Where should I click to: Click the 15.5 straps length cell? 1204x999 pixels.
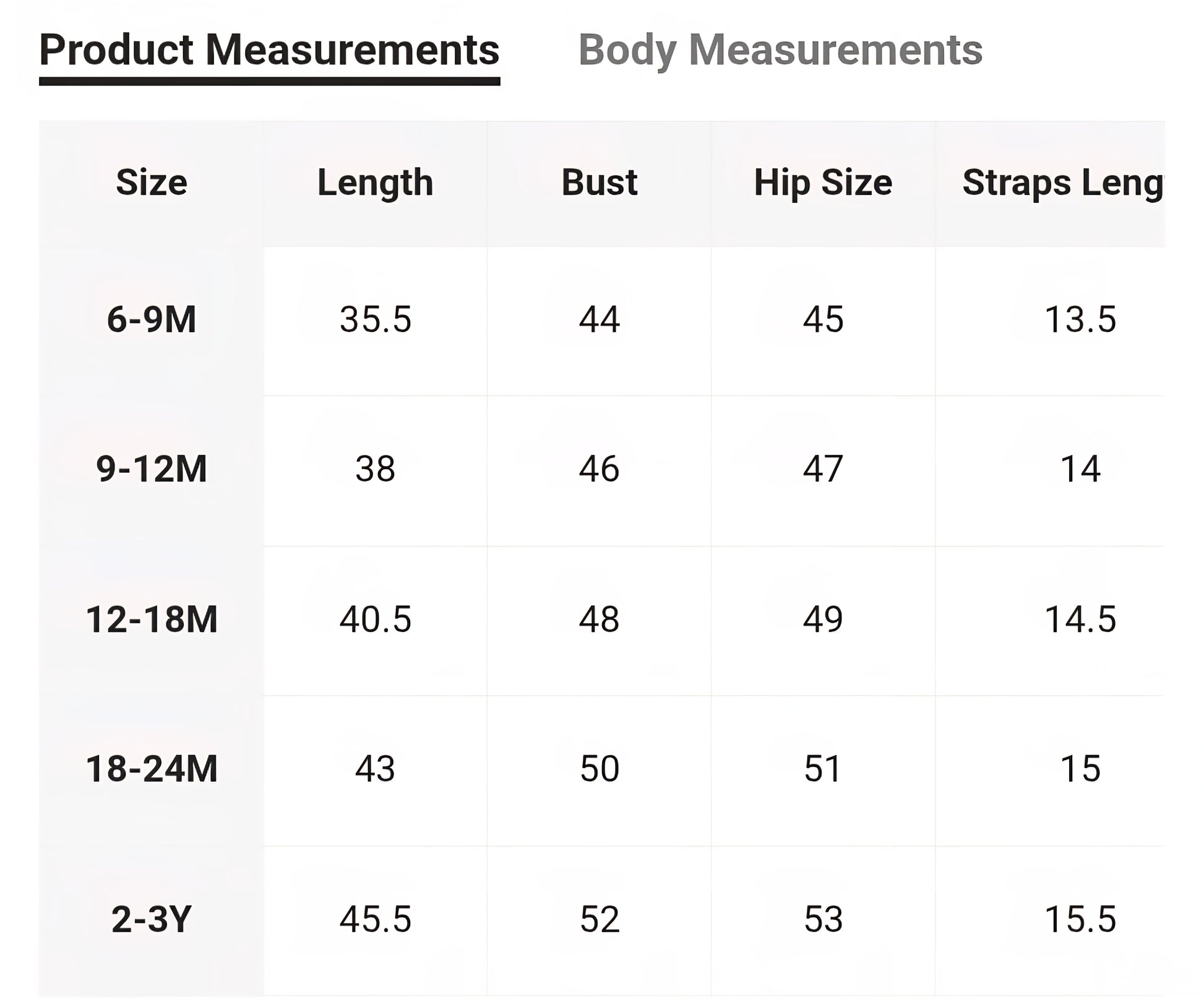1080,919
